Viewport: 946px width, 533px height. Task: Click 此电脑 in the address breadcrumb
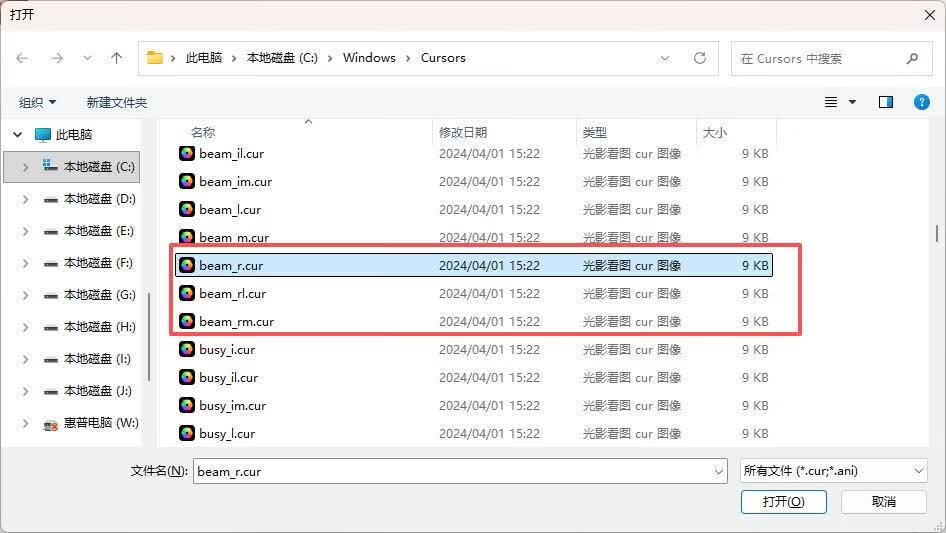(204, 58)
